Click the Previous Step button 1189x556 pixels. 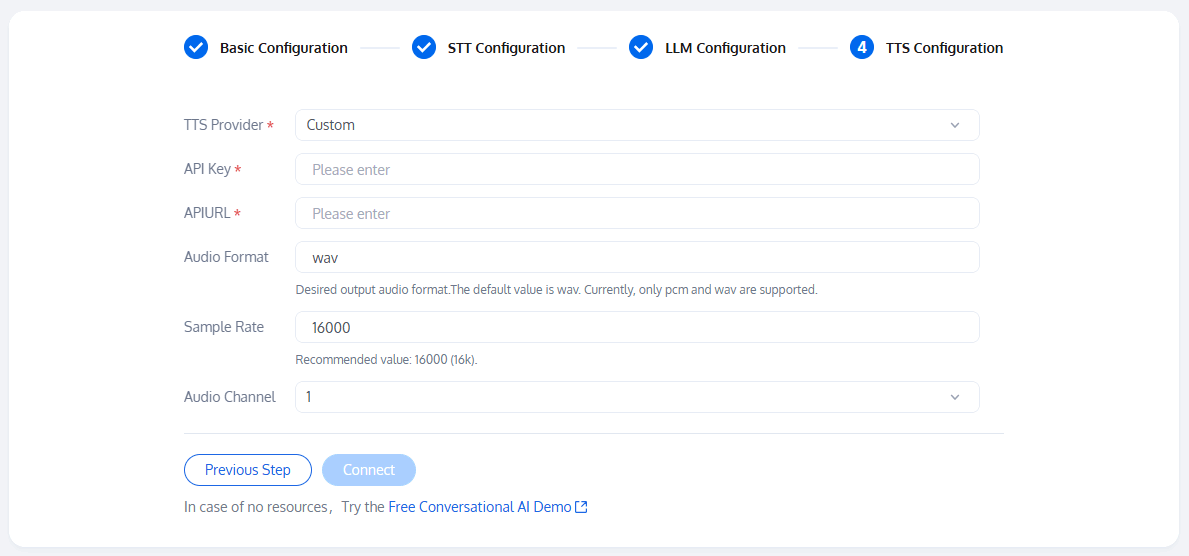pos(248,470)
